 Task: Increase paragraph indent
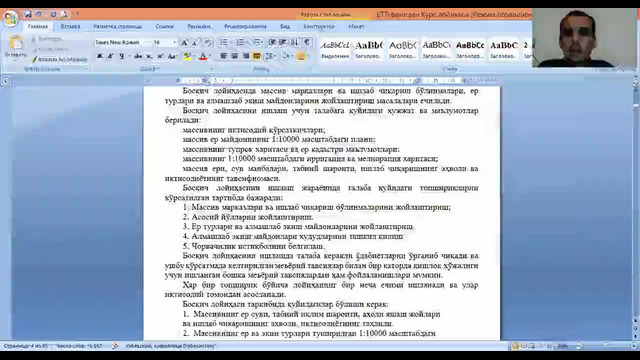[x=282, y=42]
